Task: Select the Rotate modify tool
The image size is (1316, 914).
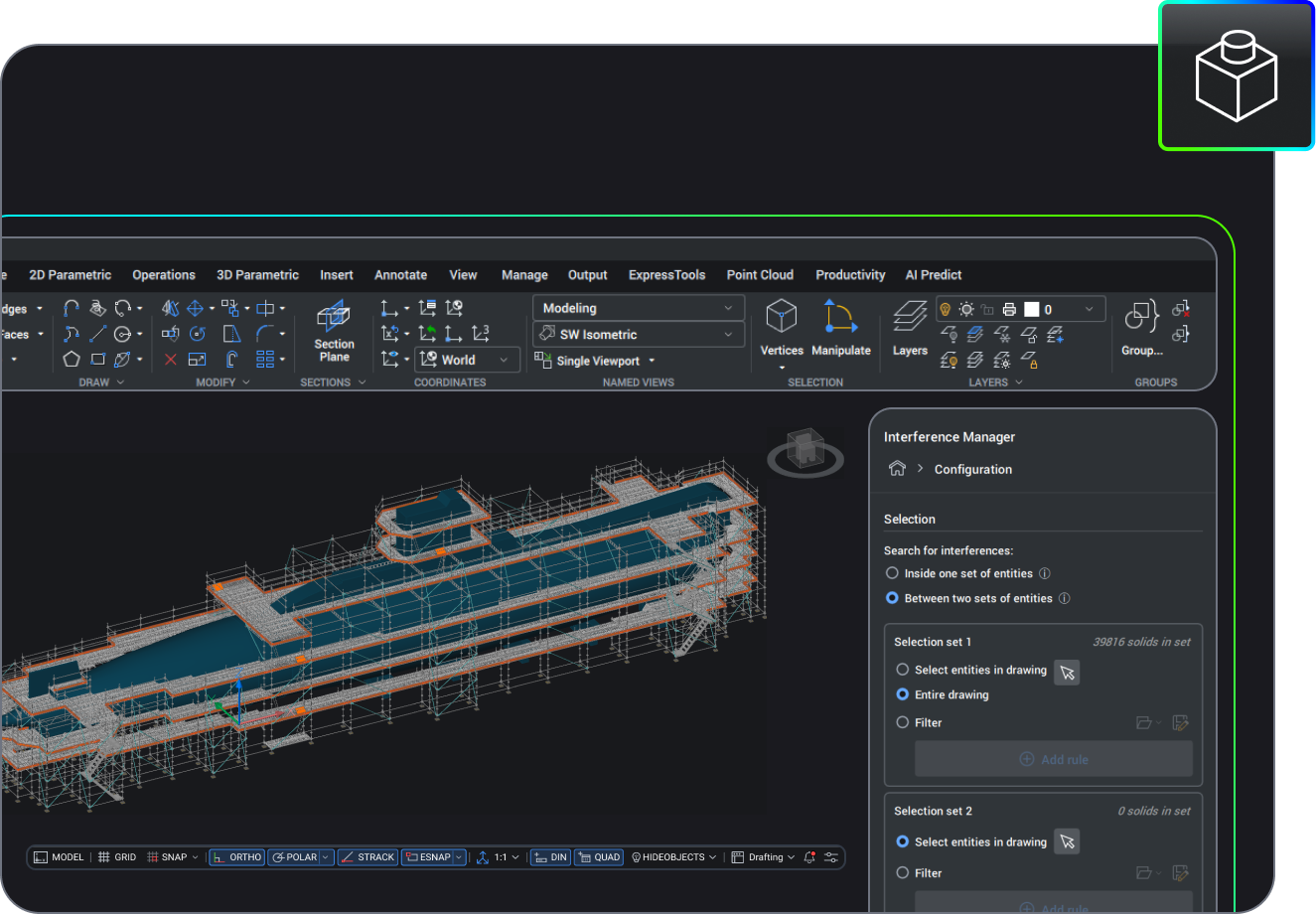Action: (197, 334)
